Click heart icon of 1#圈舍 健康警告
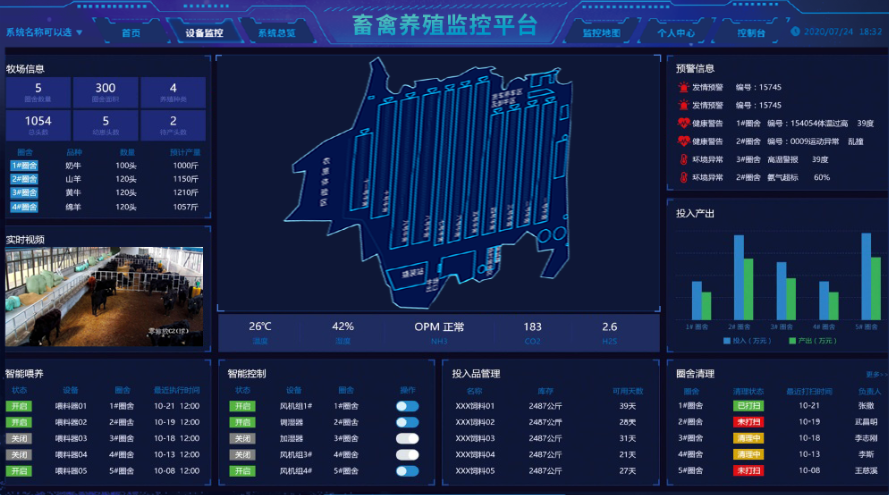The image size is (889, 495). (683, 123)
